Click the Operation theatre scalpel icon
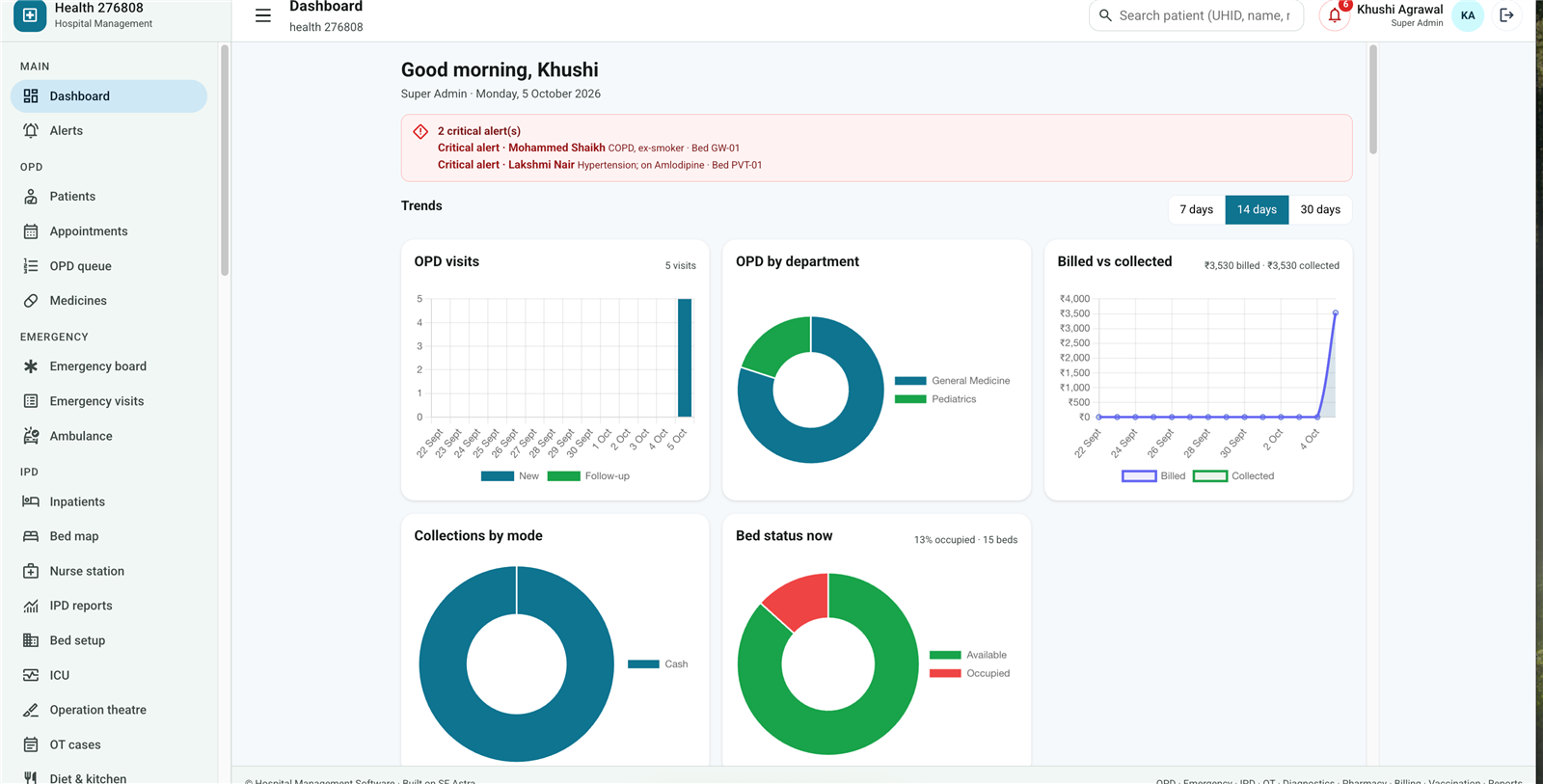 [31, 710]
